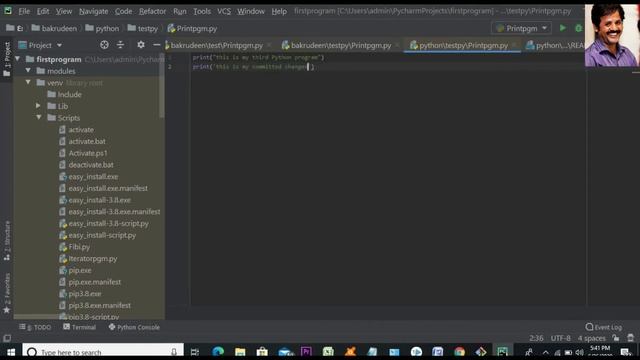The width and height of the screenshot is (640, 360).
Task: Expand Lib folder
Action: 38,106
